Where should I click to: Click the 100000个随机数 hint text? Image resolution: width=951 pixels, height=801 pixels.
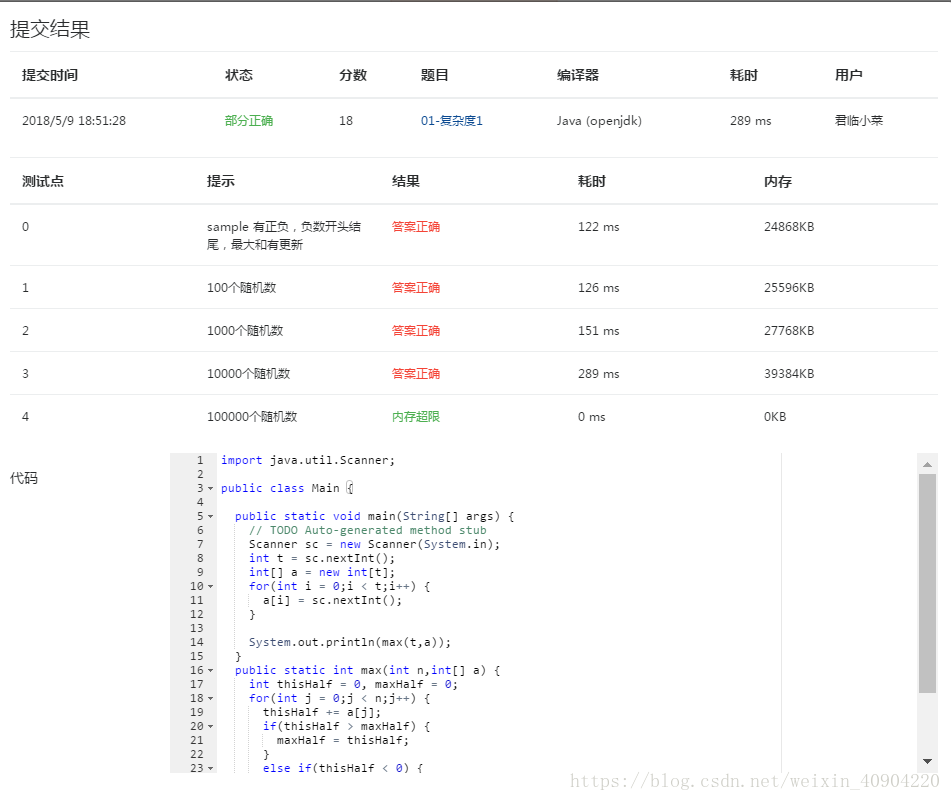[252, 417]
